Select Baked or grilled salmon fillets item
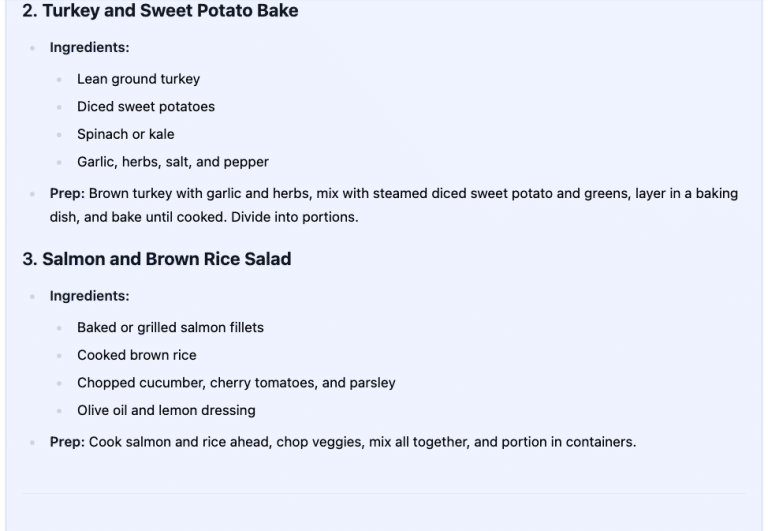 tap(170, 327)
